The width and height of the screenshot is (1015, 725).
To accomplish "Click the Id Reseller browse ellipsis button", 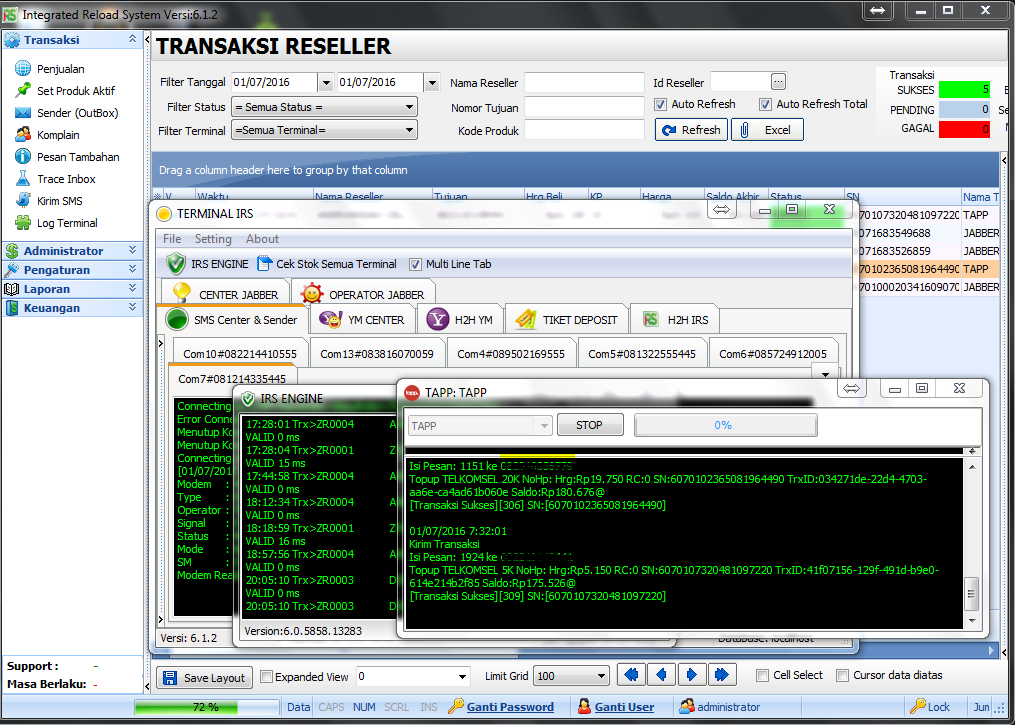I will coord(778,82).
